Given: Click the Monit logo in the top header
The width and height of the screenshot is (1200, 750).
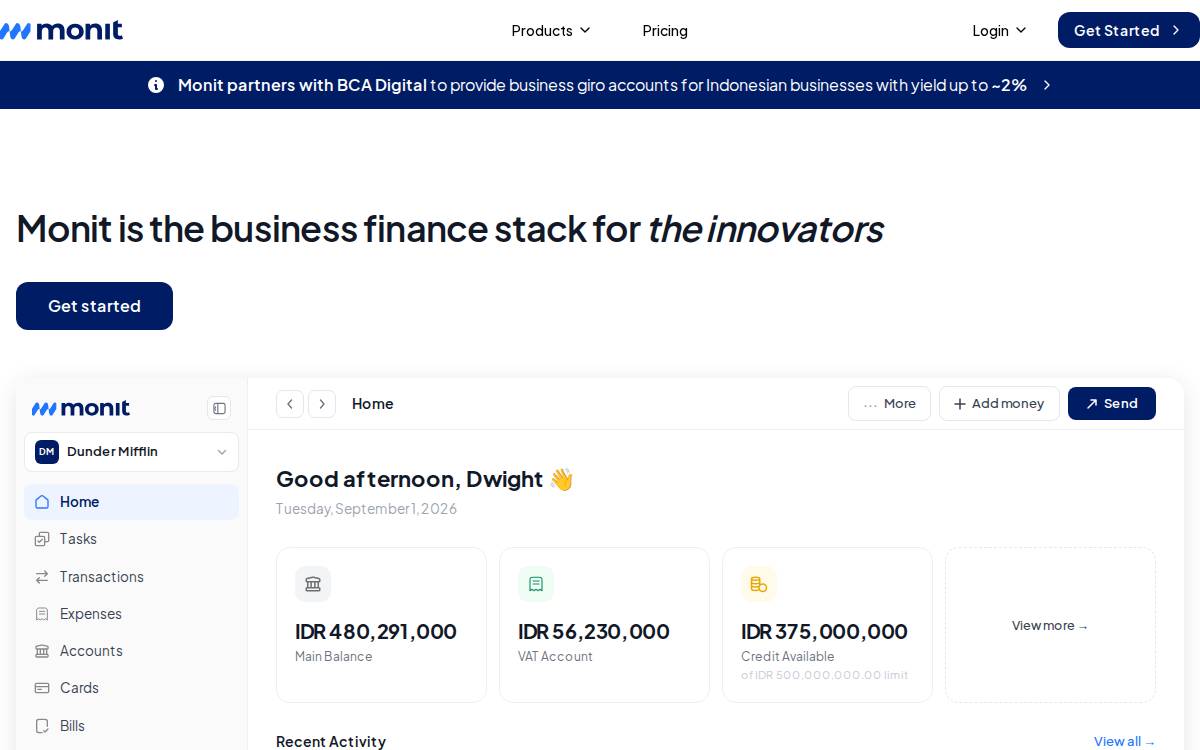Looking at the screenshot, I should coord(61,30).
